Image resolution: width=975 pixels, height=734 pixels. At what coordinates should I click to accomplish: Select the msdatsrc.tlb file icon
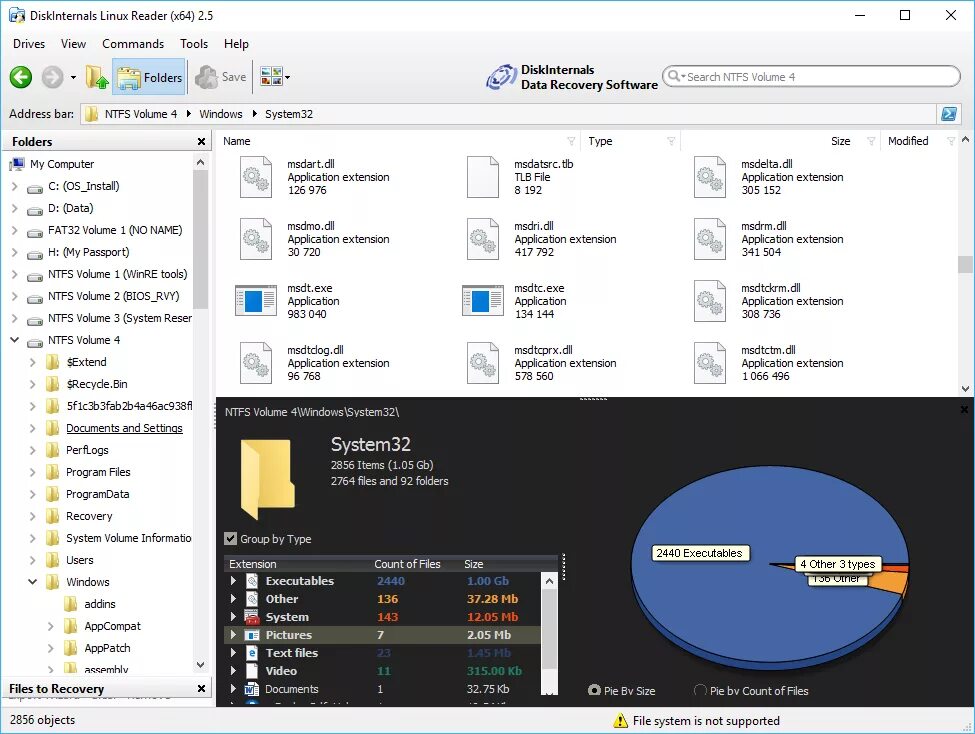click(x=483, y=177)
